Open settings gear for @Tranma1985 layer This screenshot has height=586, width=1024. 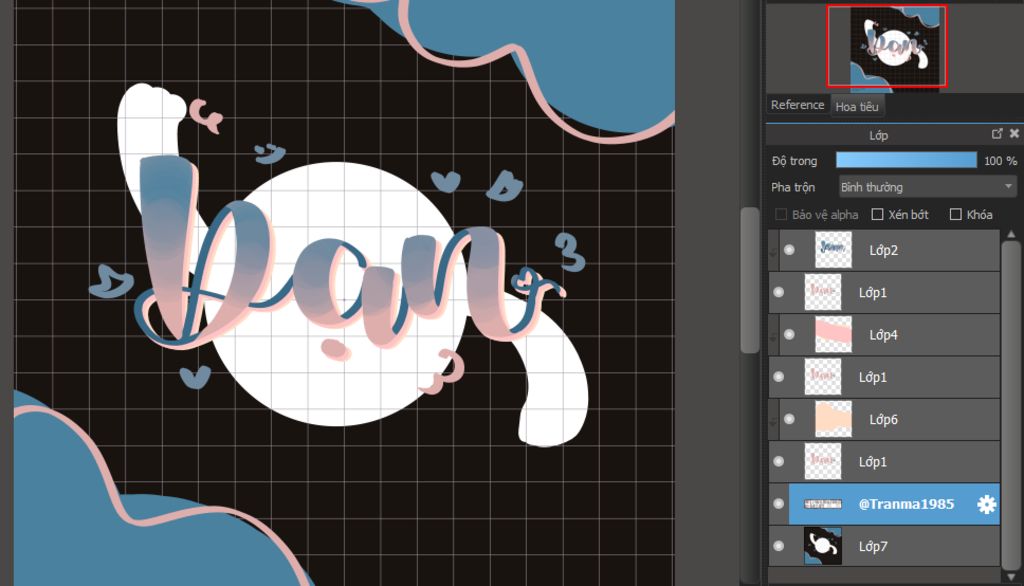[x=986, y=504]
